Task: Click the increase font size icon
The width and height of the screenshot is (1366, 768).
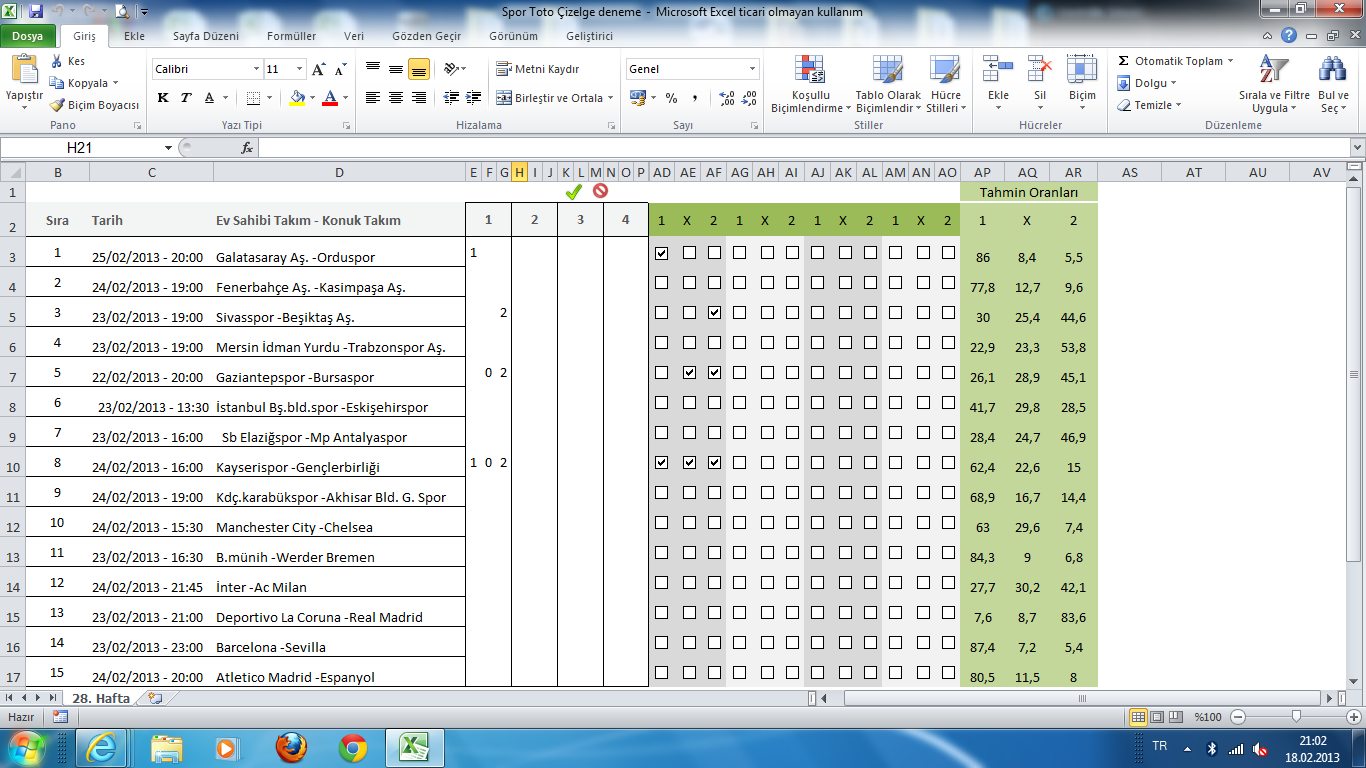Action: coord(318,69)
